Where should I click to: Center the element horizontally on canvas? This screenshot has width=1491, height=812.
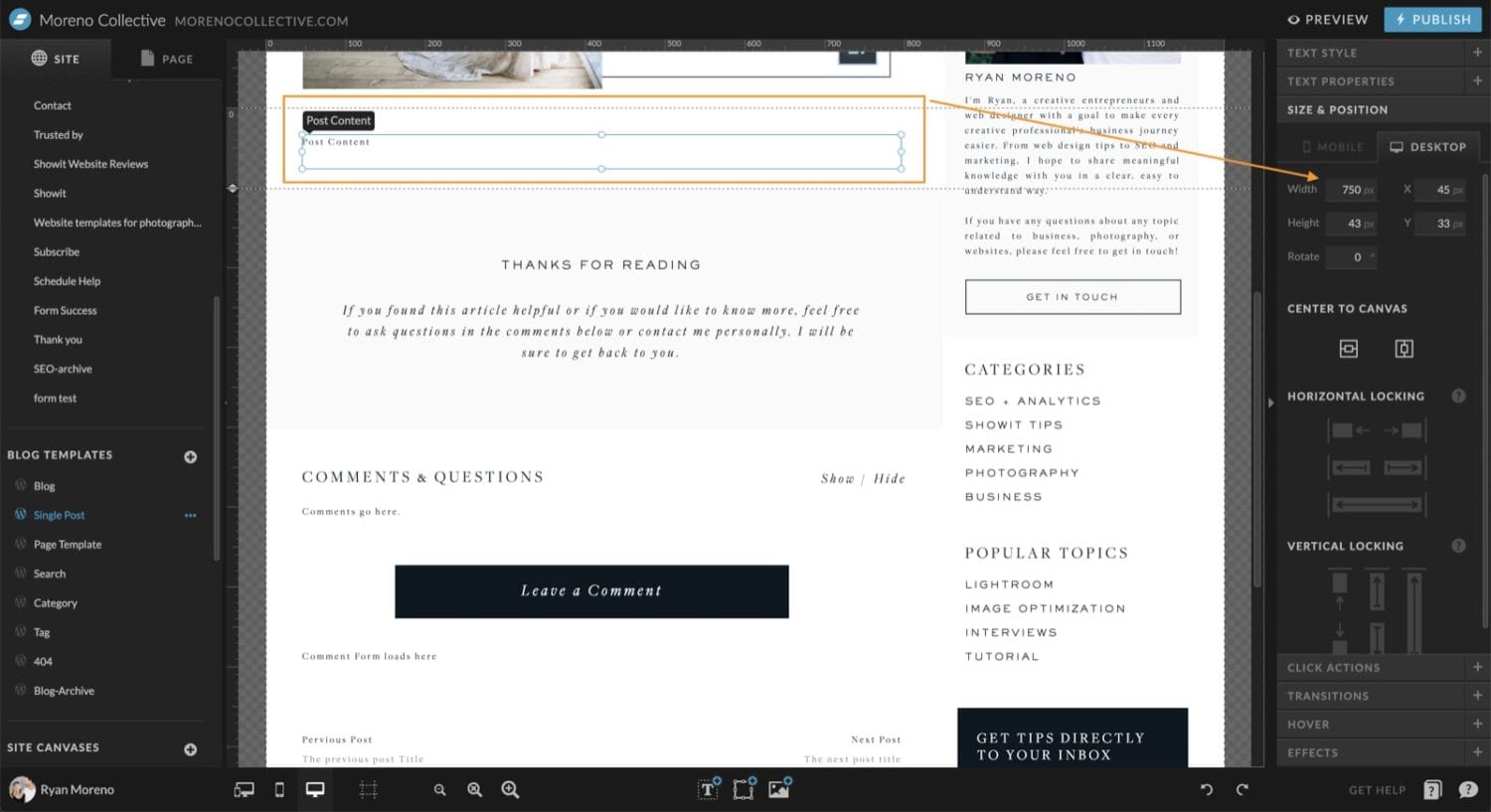point(1348,349)
